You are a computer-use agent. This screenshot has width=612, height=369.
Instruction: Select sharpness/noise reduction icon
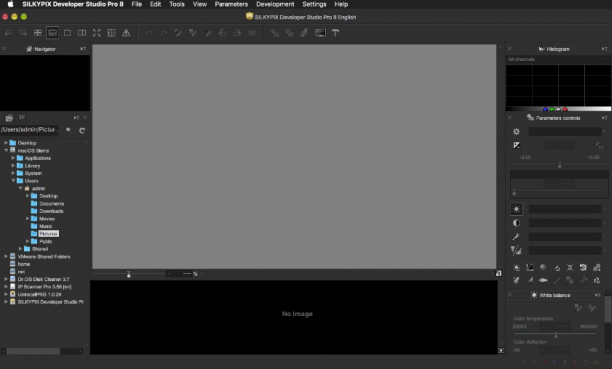(x=516, y=250)
